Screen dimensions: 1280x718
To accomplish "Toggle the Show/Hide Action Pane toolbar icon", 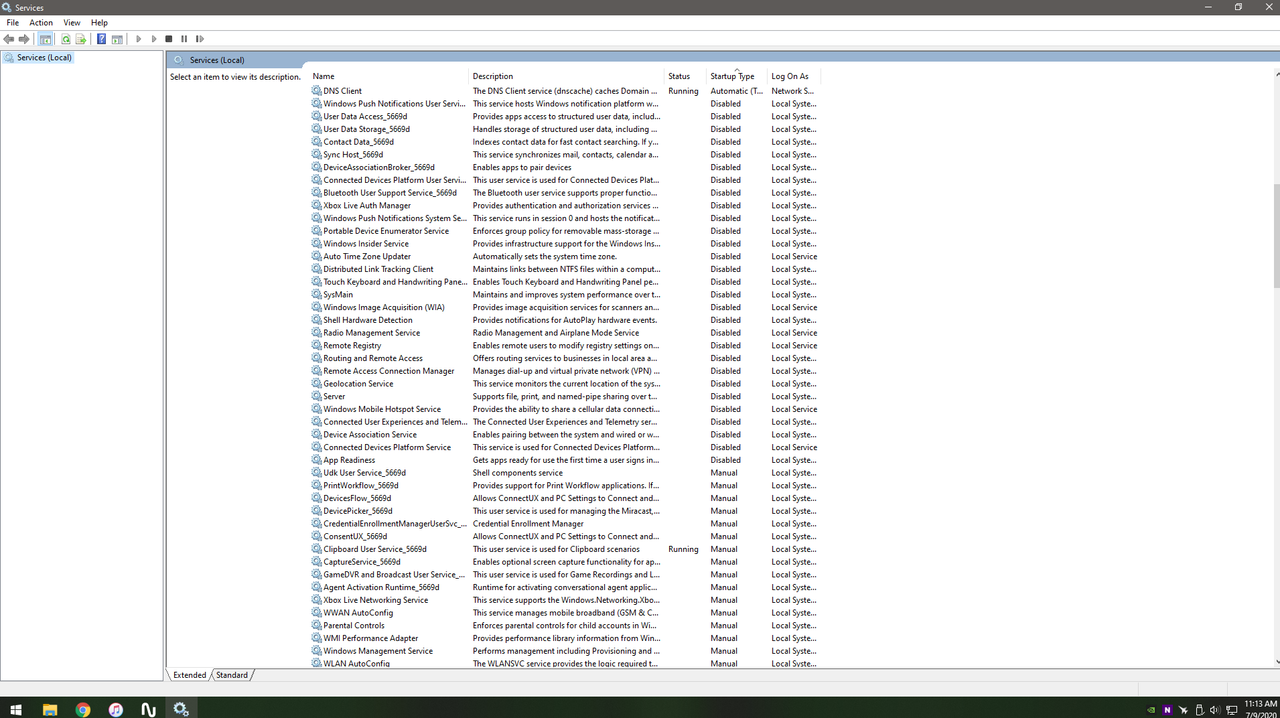I will click(x=117, y=39).
